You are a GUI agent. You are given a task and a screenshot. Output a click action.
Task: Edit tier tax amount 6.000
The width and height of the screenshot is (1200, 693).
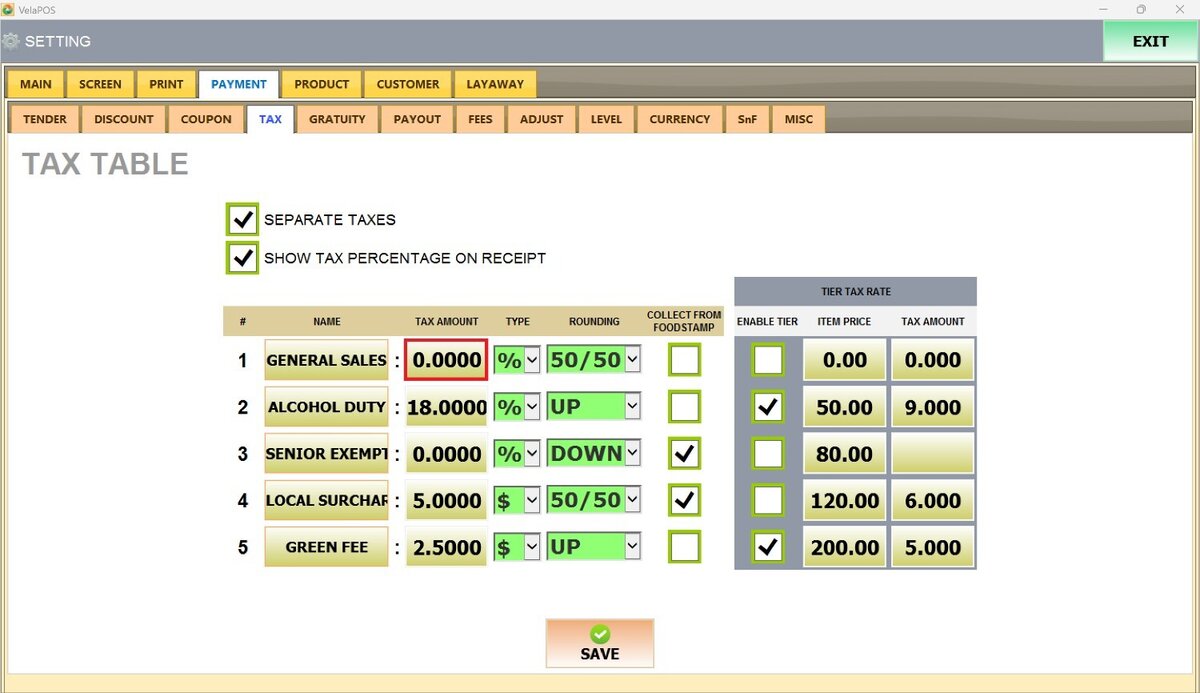932,500
